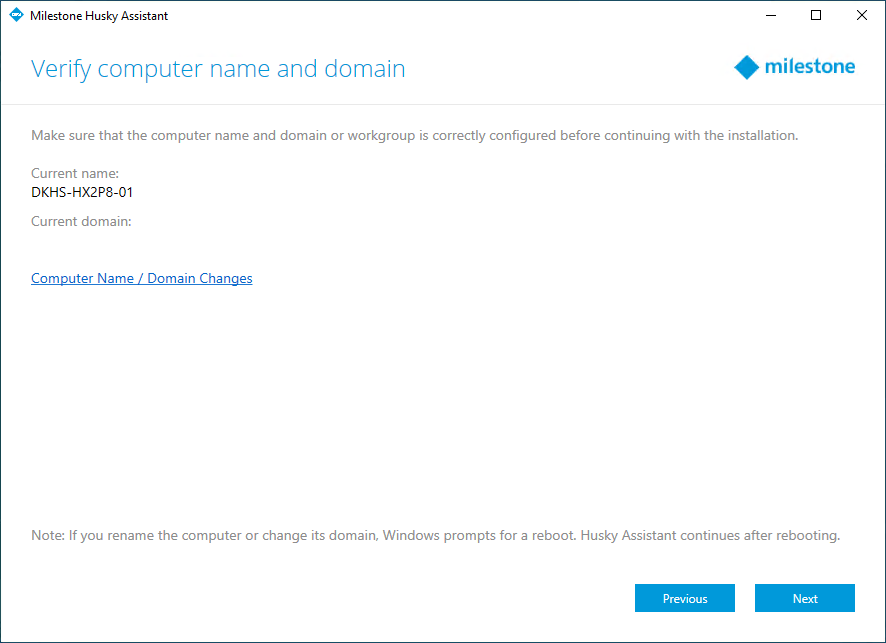Select the computer name DKHS-HX2P8-01
Image resolution: width=886 pixels, height=643 pixels.
82,192
